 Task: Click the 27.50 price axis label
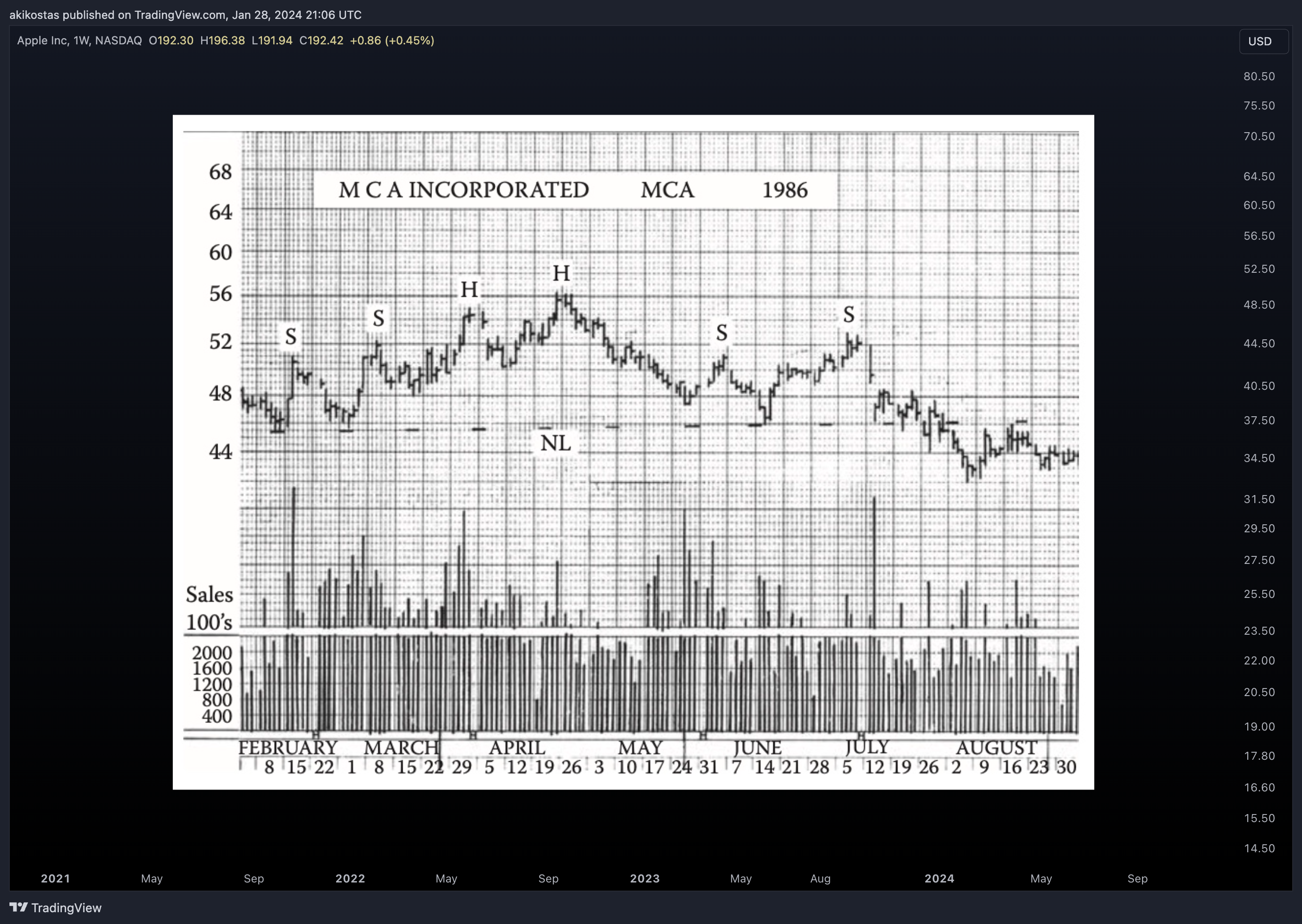coord(1259,560)
